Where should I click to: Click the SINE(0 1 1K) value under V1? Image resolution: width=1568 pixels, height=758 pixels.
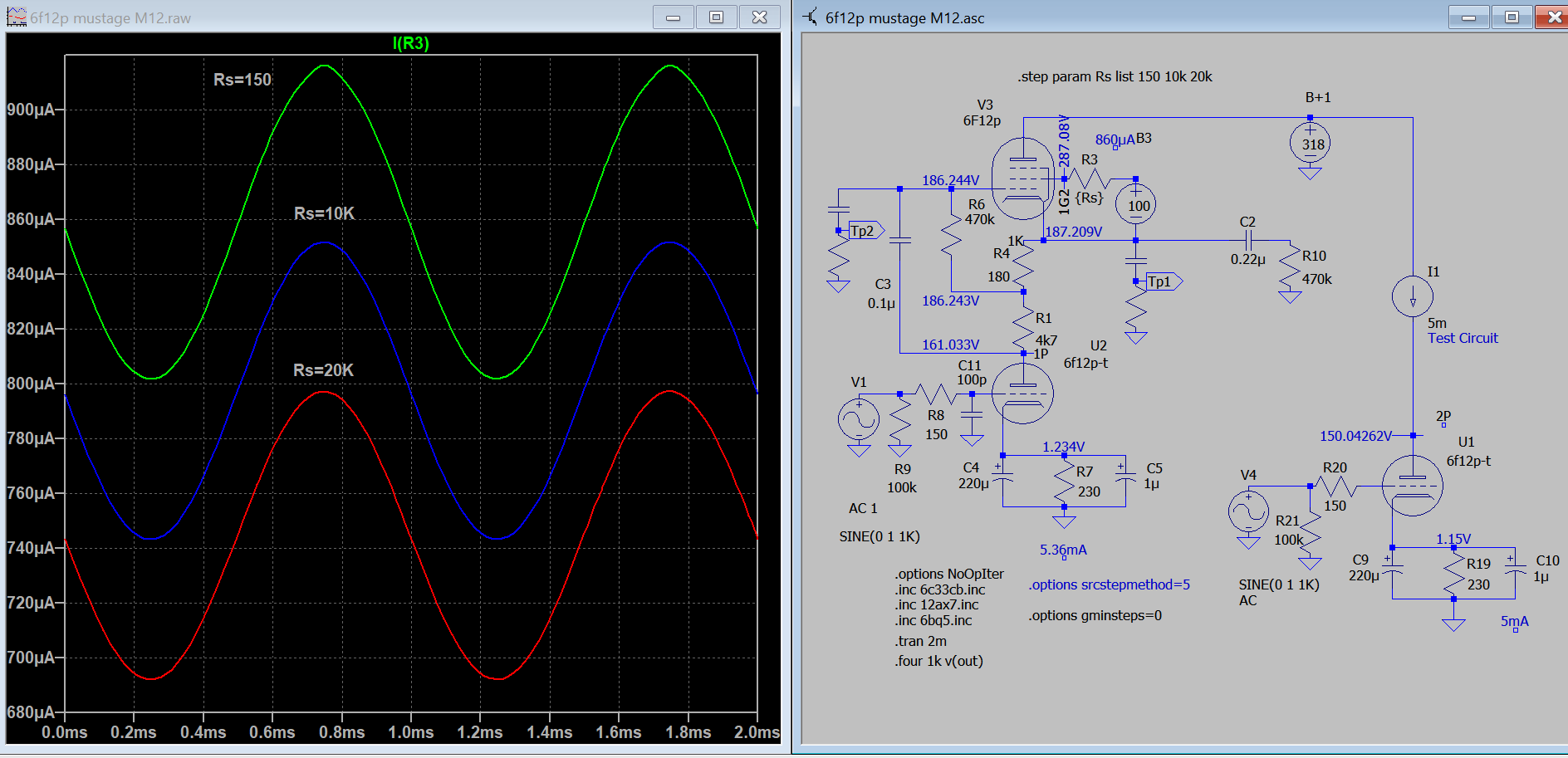(x=880, y=536)
